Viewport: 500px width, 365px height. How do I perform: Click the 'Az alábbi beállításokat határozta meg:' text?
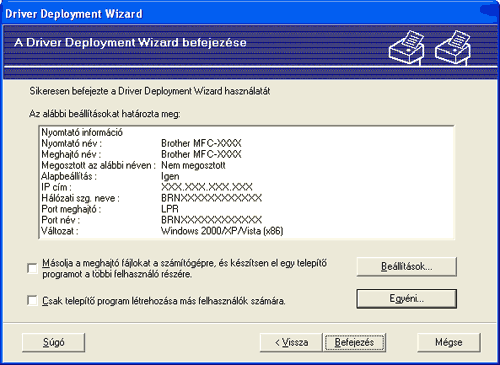105,114
